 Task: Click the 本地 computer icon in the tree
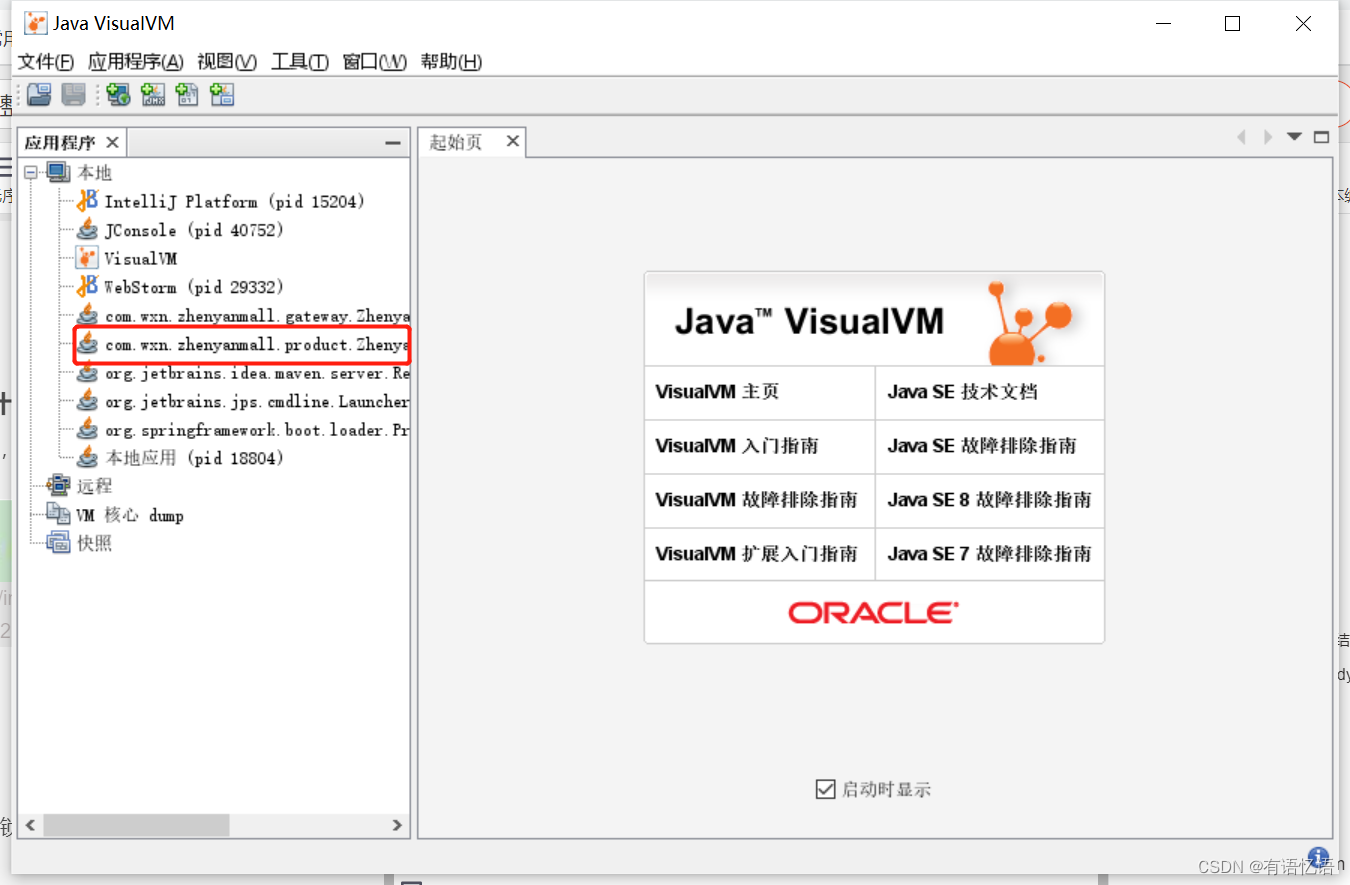click(59, 173)
